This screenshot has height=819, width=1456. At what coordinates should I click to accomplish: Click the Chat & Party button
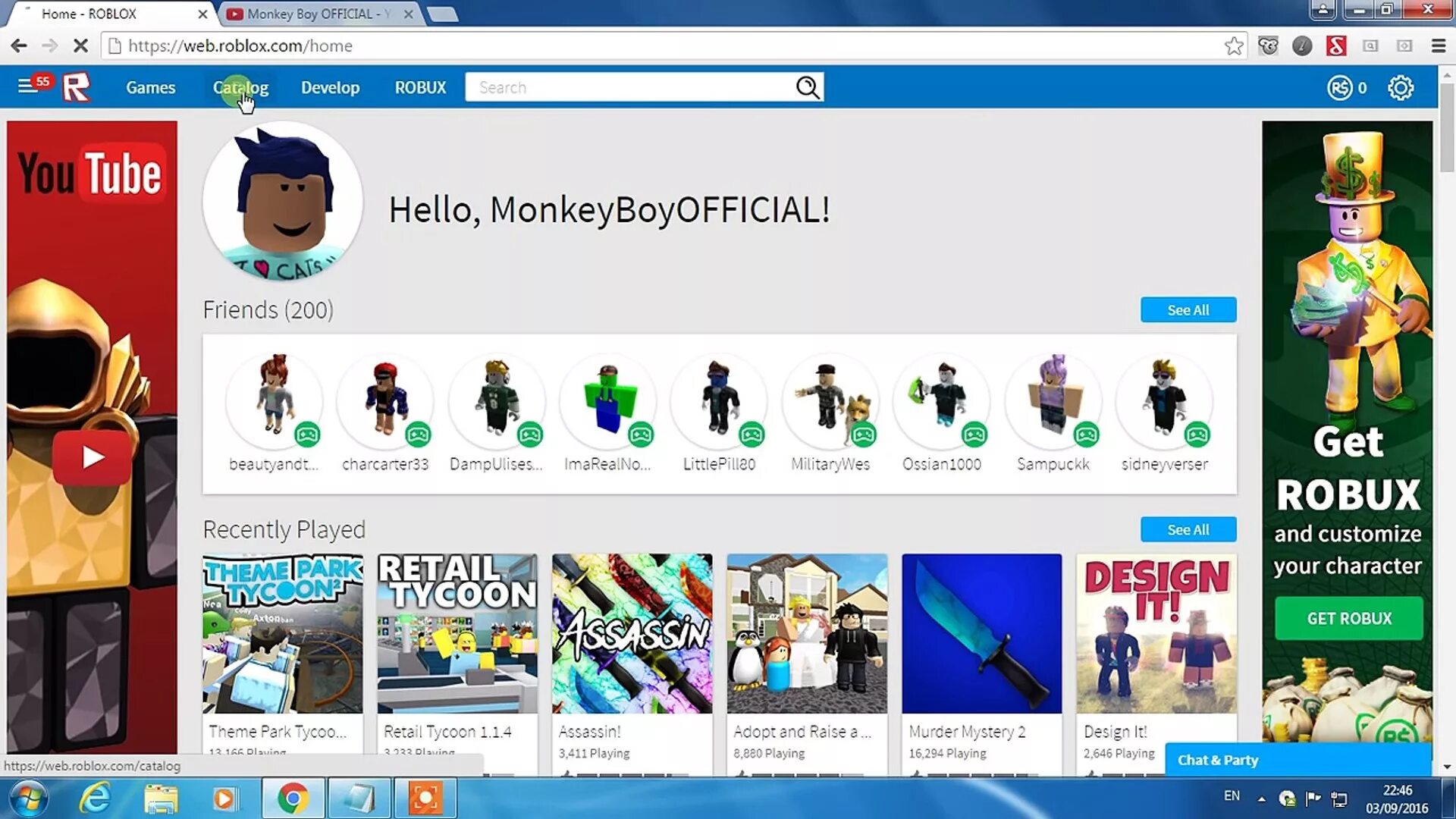click(1218, 760)
